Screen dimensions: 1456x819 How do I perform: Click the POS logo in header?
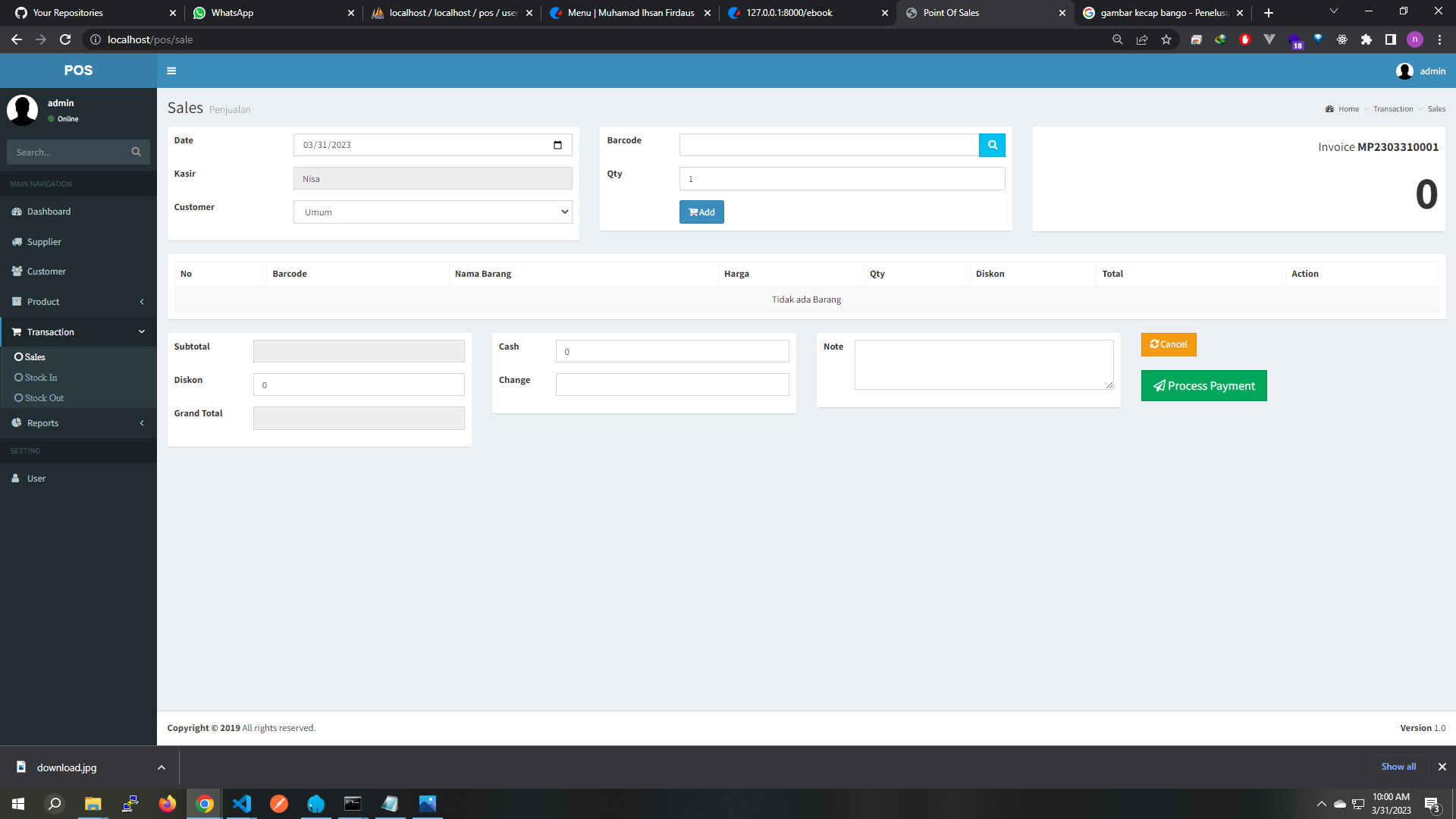[x=78, y=71]
